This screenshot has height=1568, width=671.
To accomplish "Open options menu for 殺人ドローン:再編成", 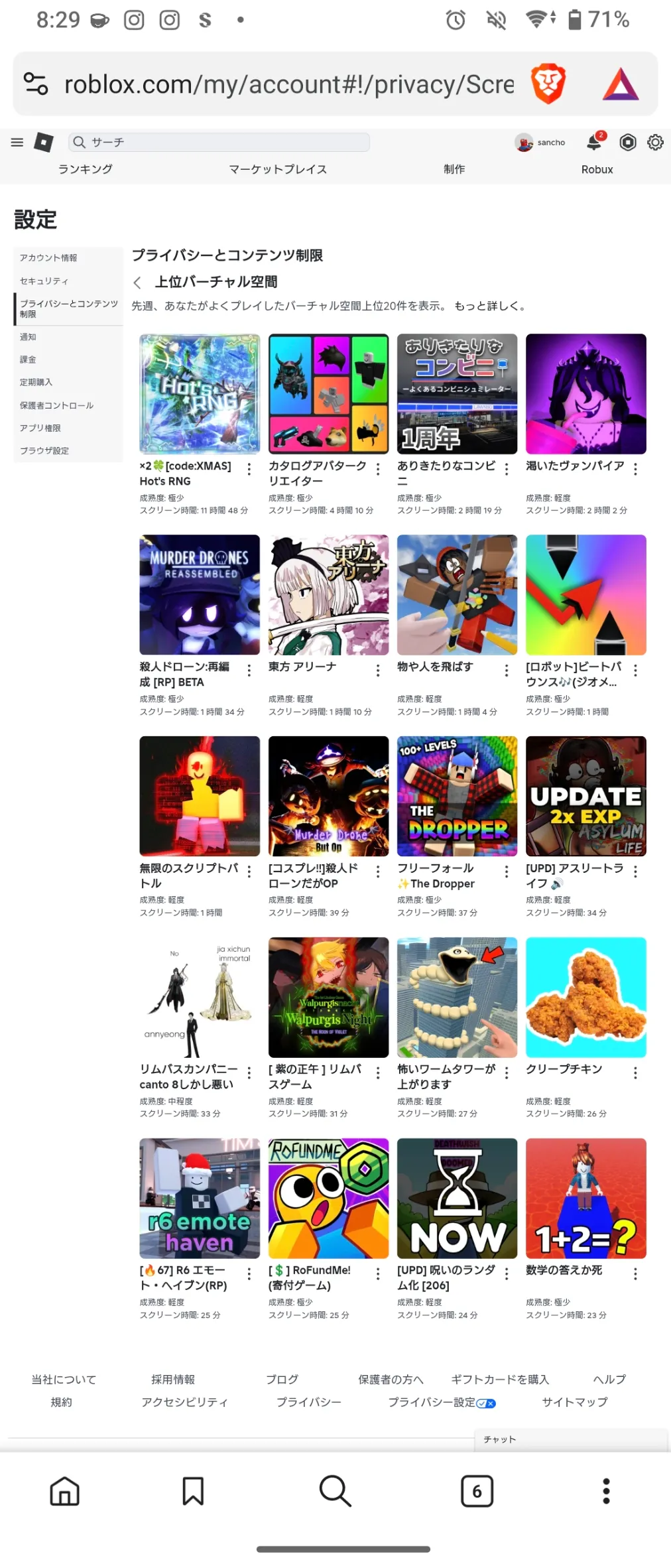I will point(249,671).
